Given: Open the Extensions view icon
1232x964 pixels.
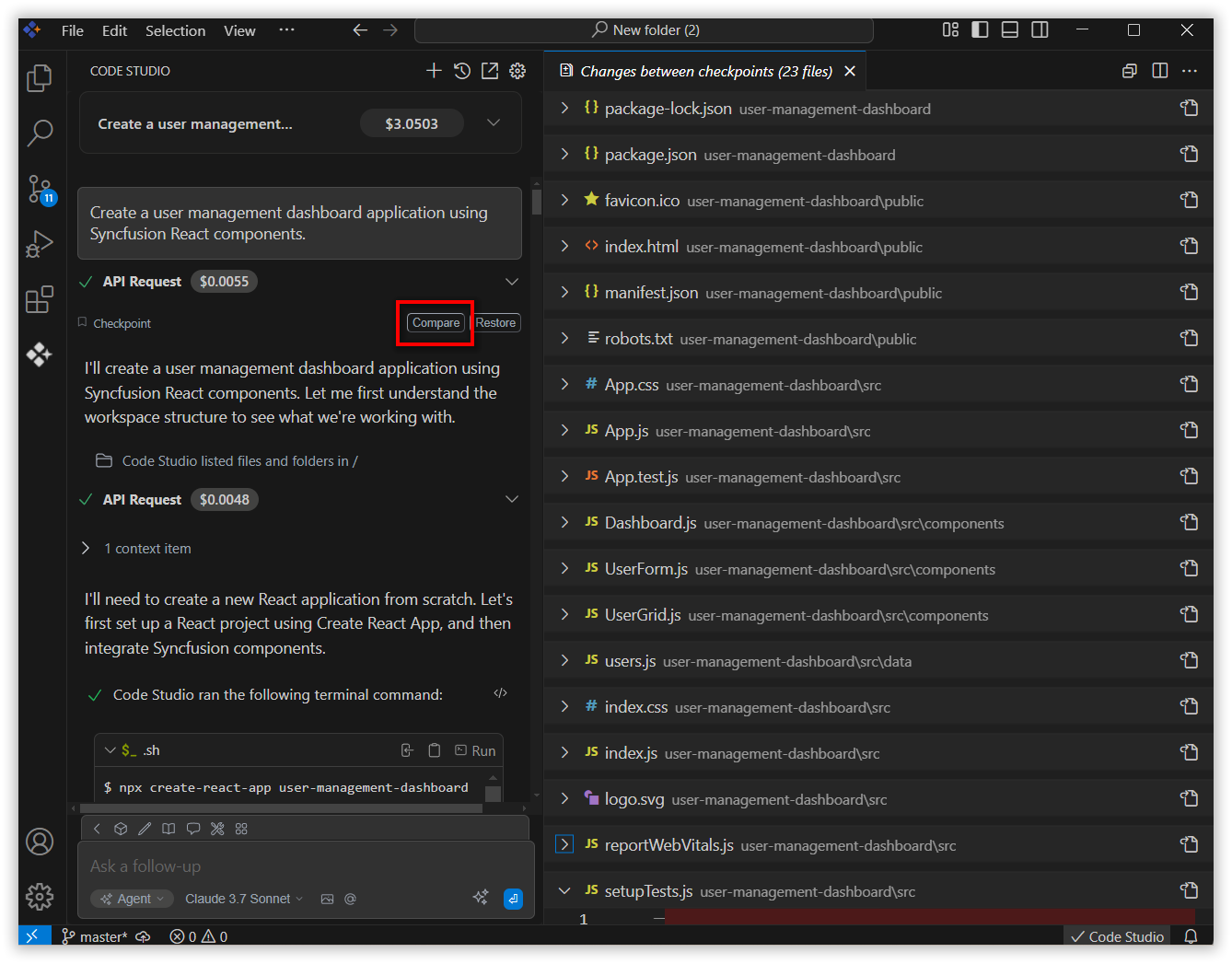Looking at the screenshot, I should tap(40, 299).
